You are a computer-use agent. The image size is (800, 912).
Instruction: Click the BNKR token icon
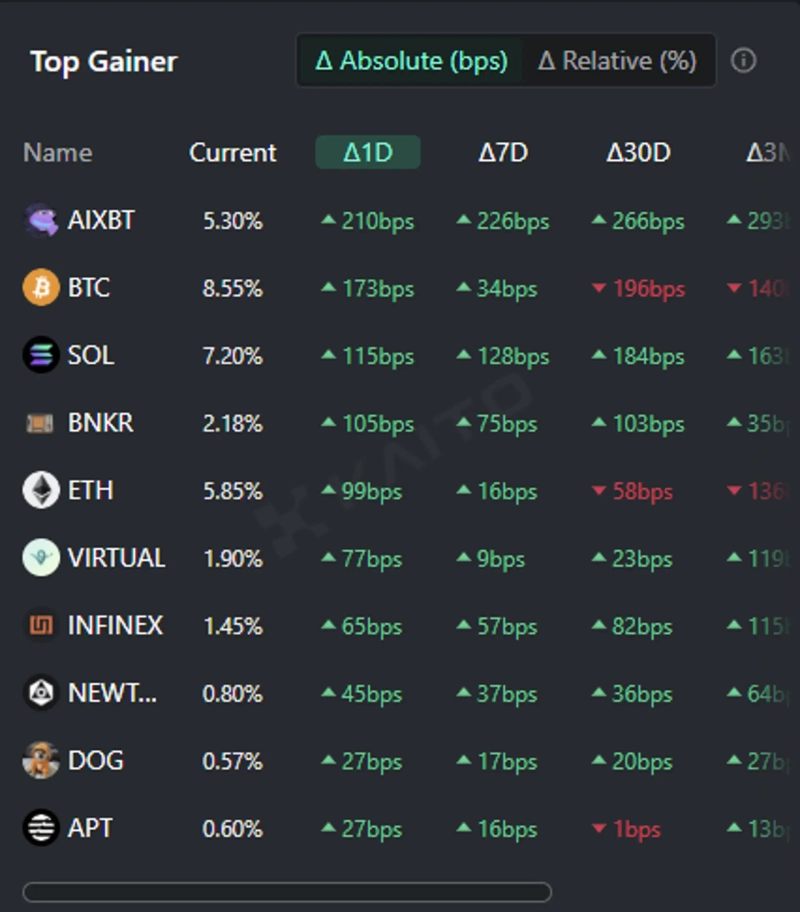(x=41, y=423)
